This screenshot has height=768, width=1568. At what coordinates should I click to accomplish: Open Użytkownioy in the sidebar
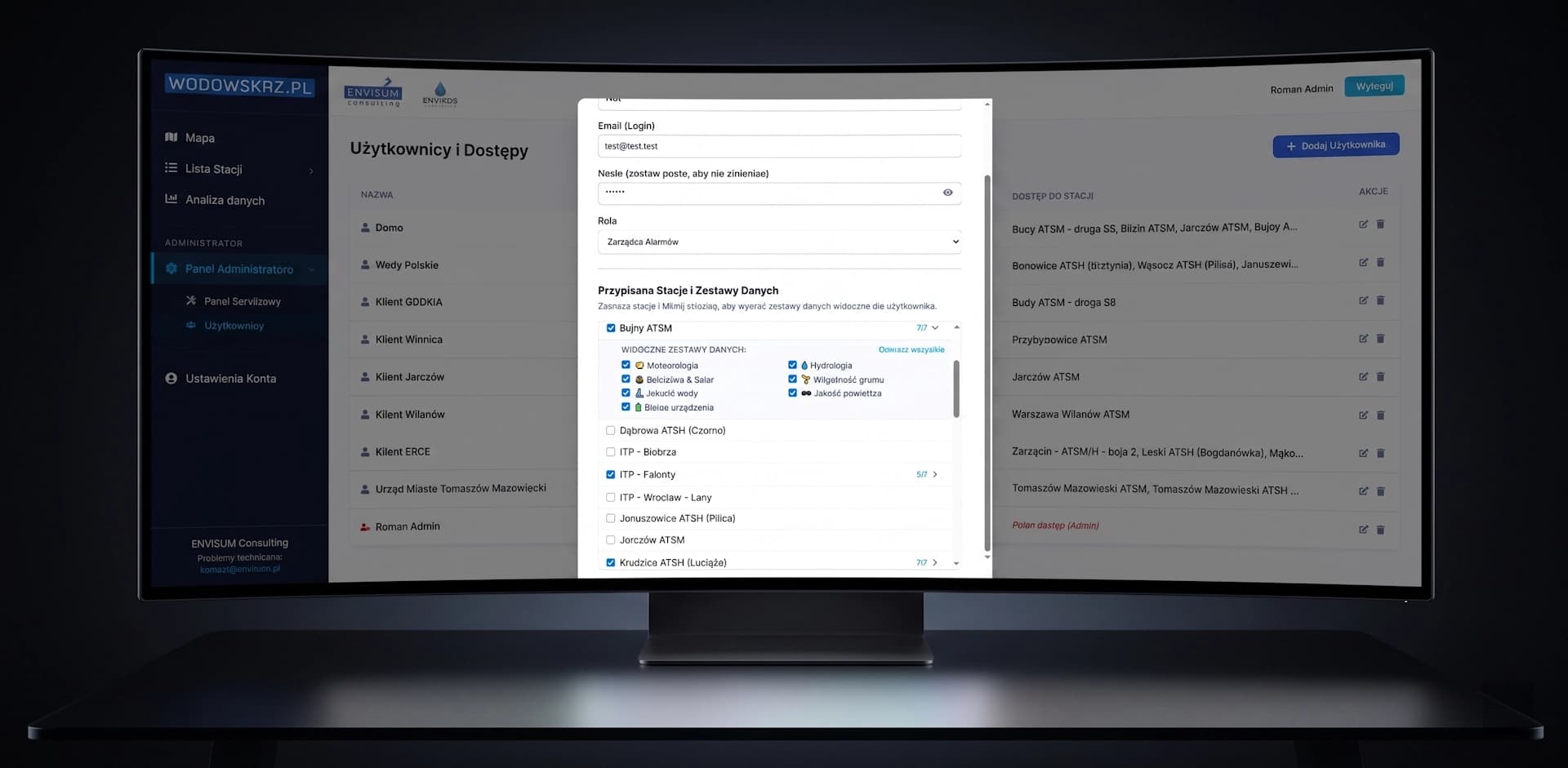(234, 326)
